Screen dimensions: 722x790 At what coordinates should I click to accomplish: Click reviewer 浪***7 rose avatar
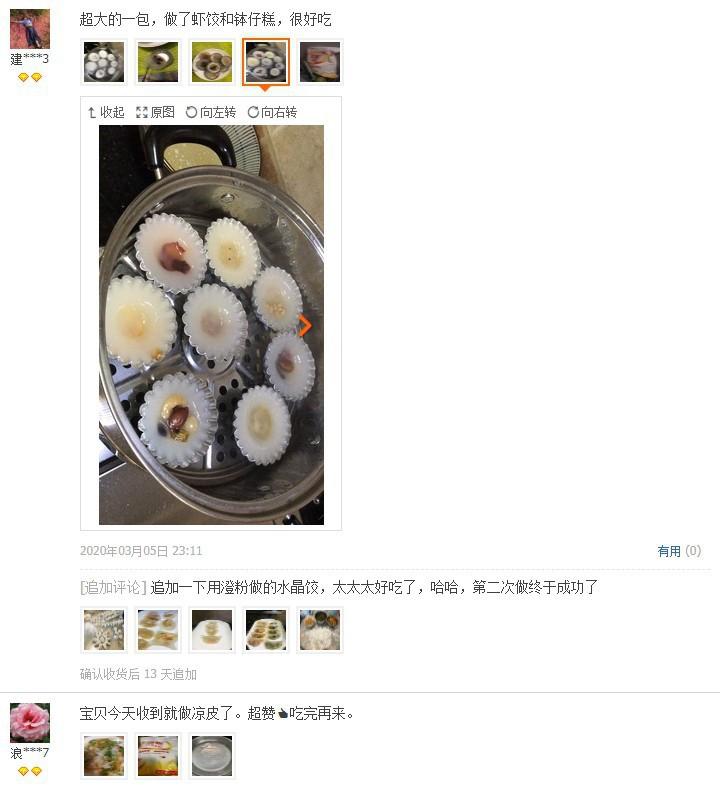tap(30, 723)
